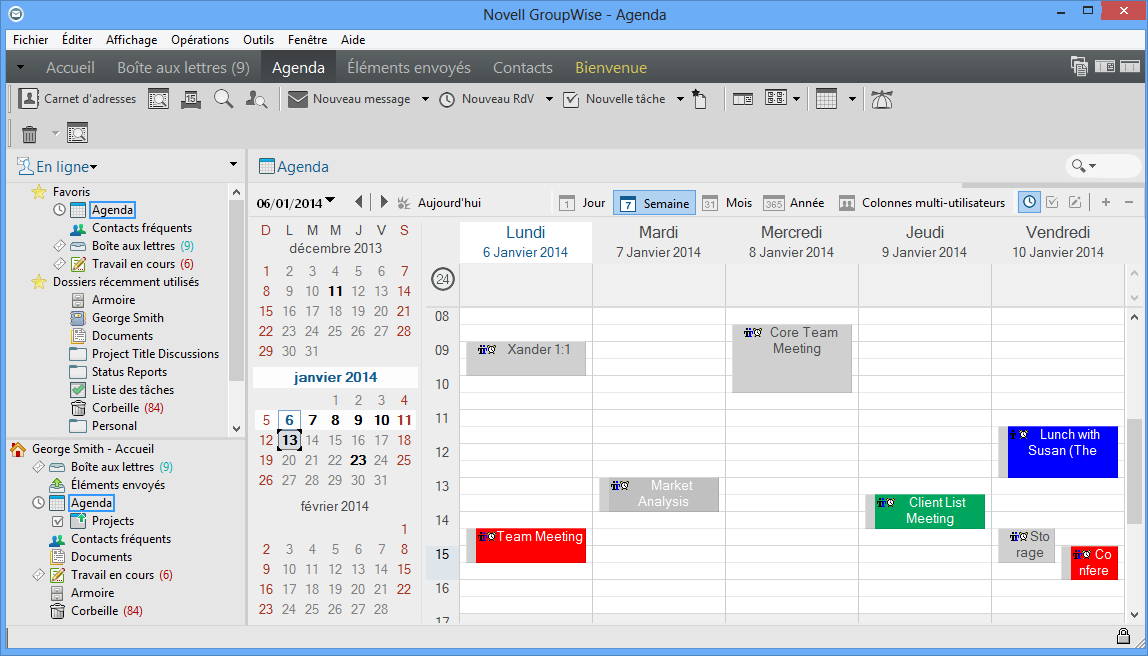Open Corbeille (84) under Favoris section
1148x656 pixels.
coord(117,408)
